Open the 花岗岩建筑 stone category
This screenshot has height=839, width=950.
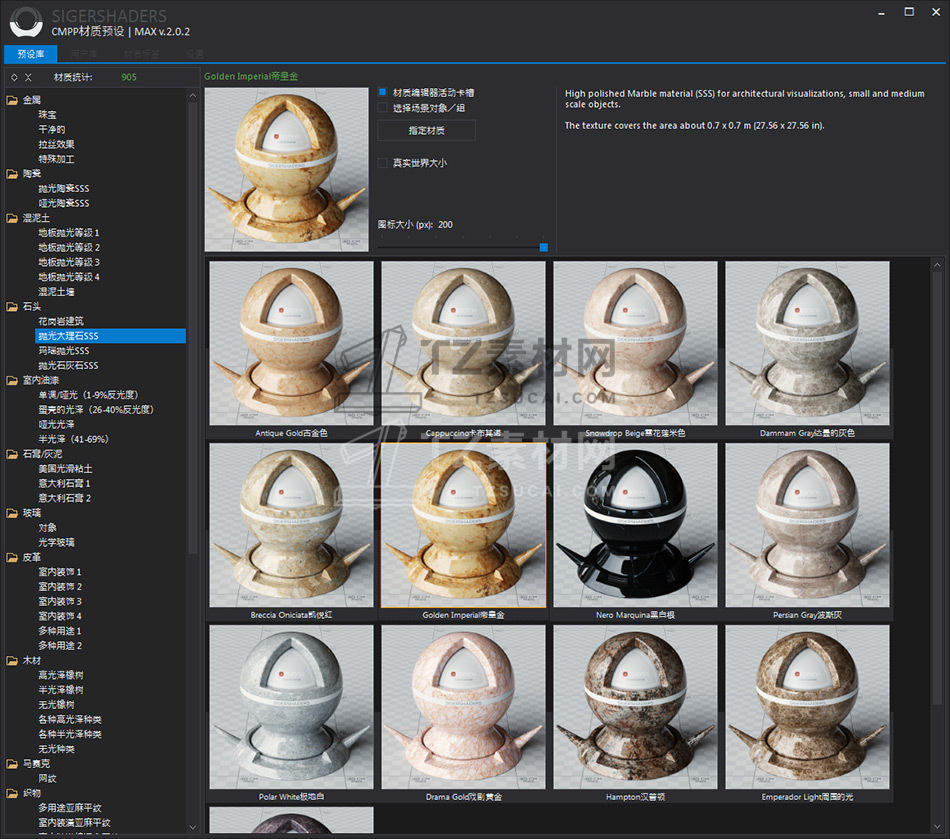coord(61,321)
